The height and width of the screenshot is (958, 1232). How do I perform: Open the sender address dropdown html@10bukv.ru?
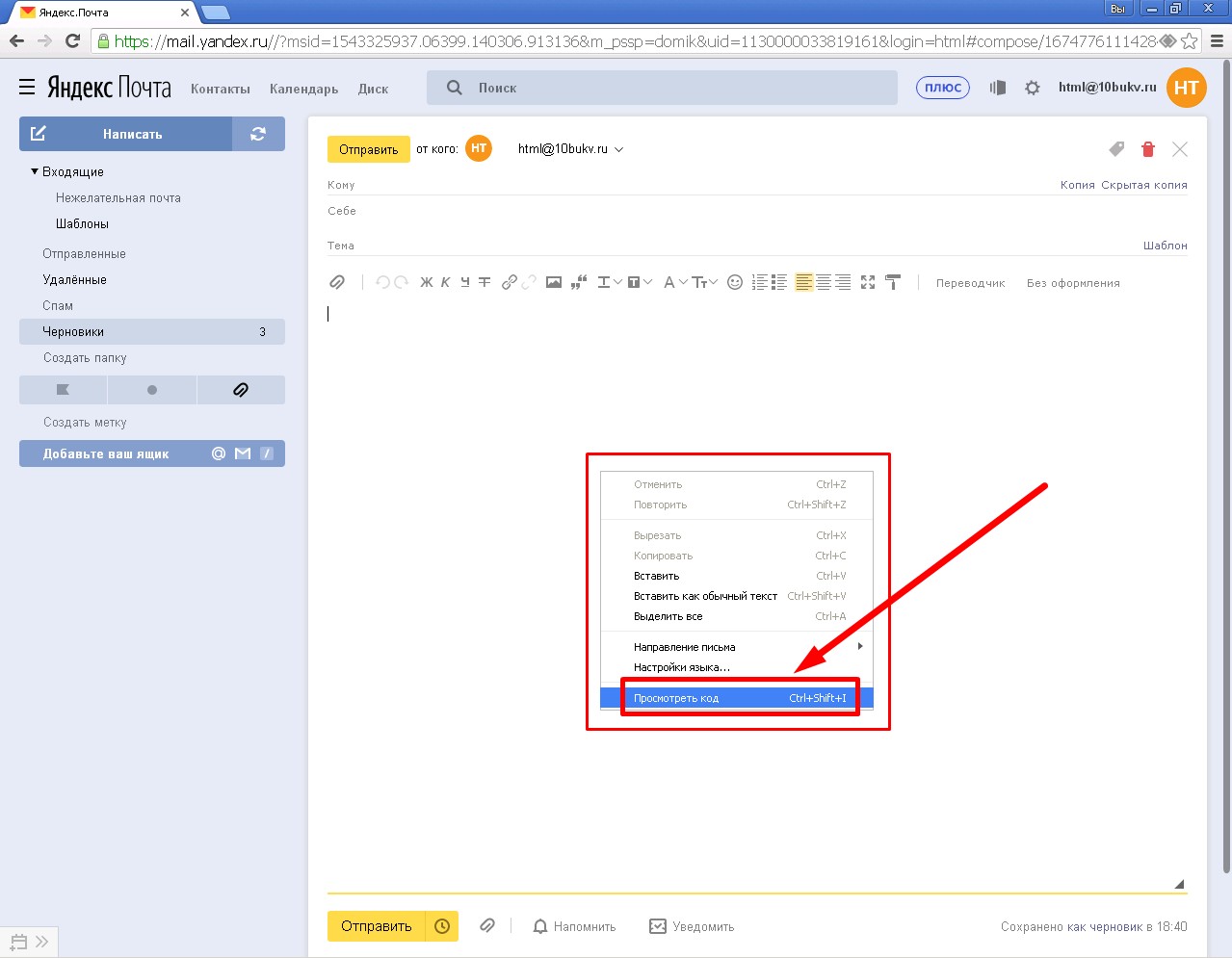[570, 149]
